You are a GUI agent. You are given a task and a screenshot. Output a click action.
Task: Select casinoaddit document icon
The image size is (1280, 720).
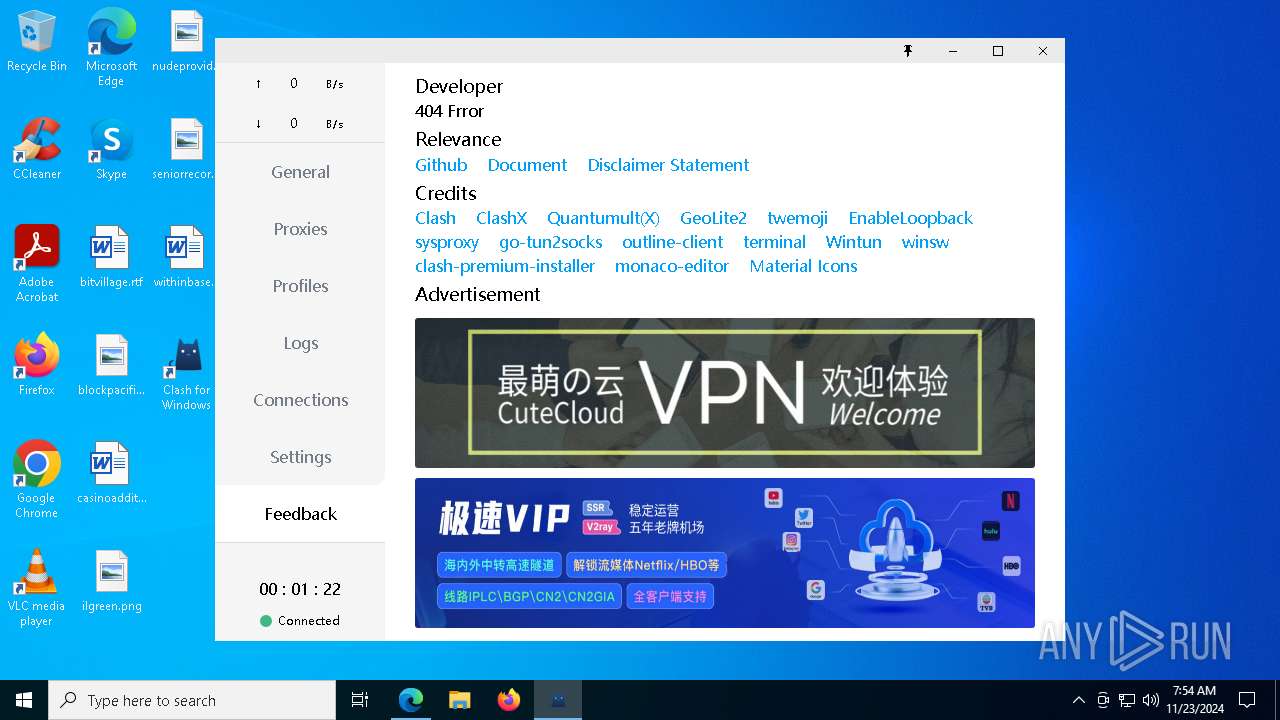click(x=111, y=474)
